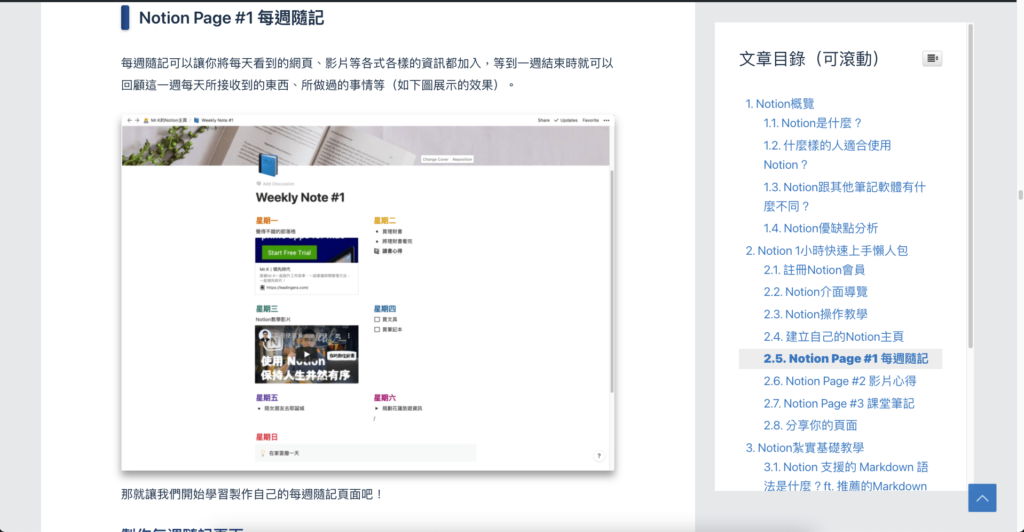Open 2.4. 建立自己的Notion主頁
1024x532 pixels.
[833, 337]
